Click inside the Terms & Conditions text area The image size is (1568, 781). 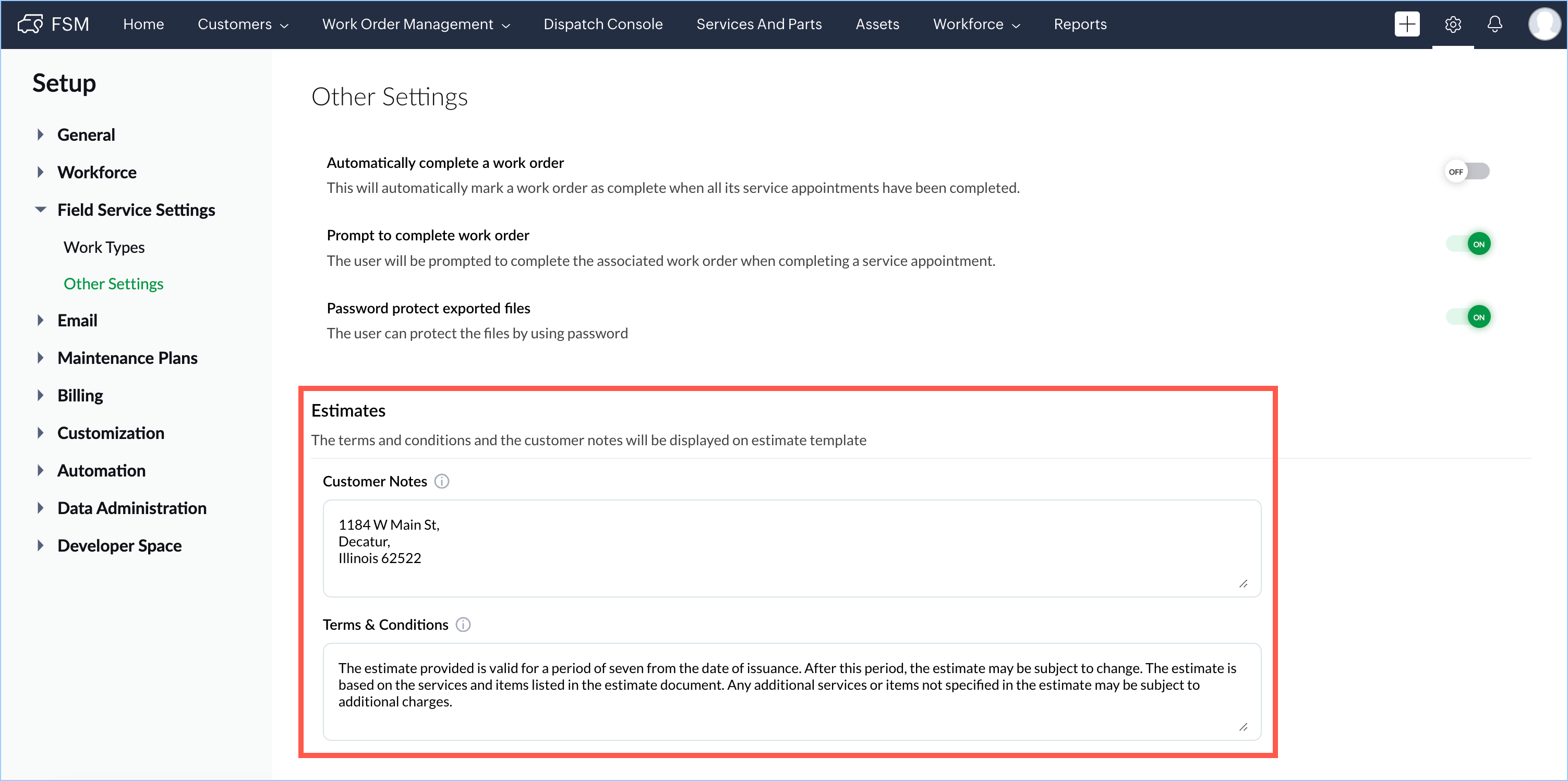coord(791,691)
